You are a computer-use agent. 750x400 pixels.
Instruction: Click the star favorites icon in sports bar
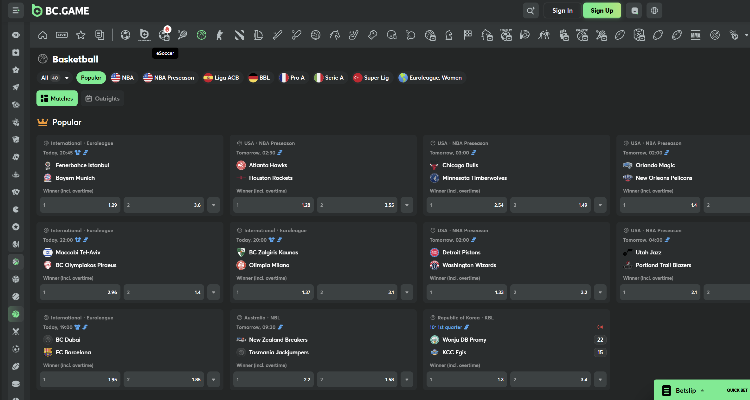81,35
